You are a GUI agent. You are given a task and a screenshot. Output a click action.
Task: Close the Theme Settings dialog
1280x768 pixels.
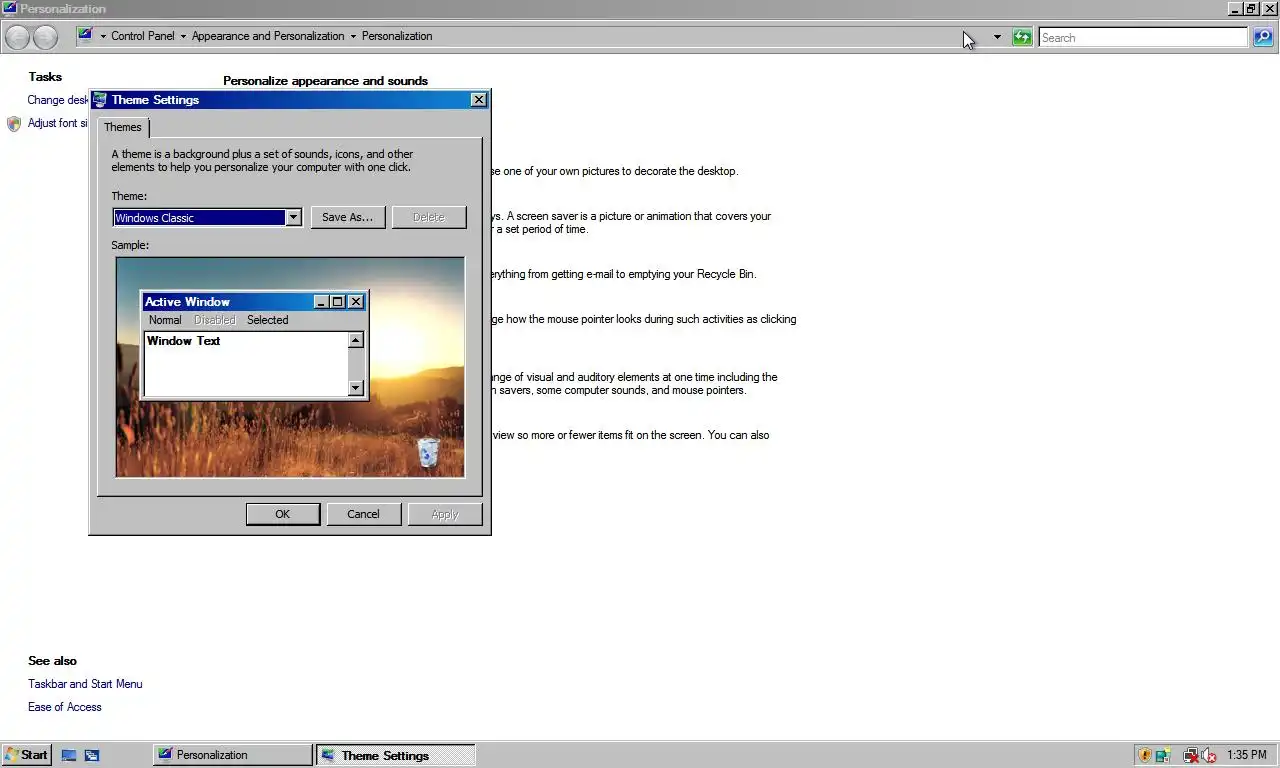click(479, 100)
